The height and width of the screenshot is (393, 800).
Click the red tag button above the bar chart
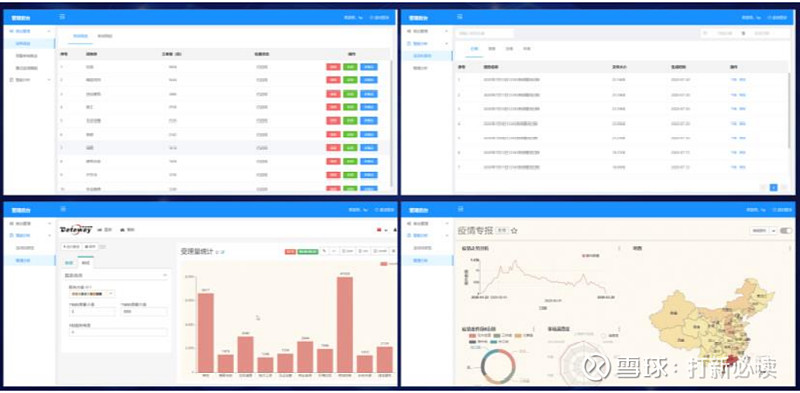tap(290, 251)
